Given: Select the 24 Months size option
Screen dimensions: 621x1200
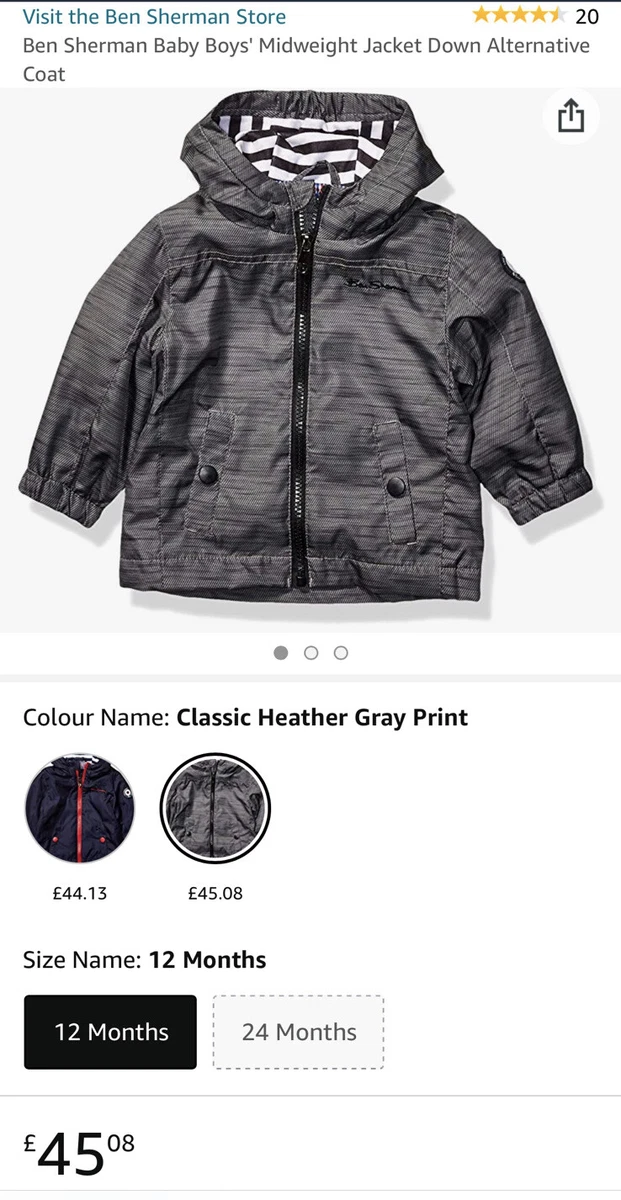Looking at the screenshot, I should click(298, 1032).
